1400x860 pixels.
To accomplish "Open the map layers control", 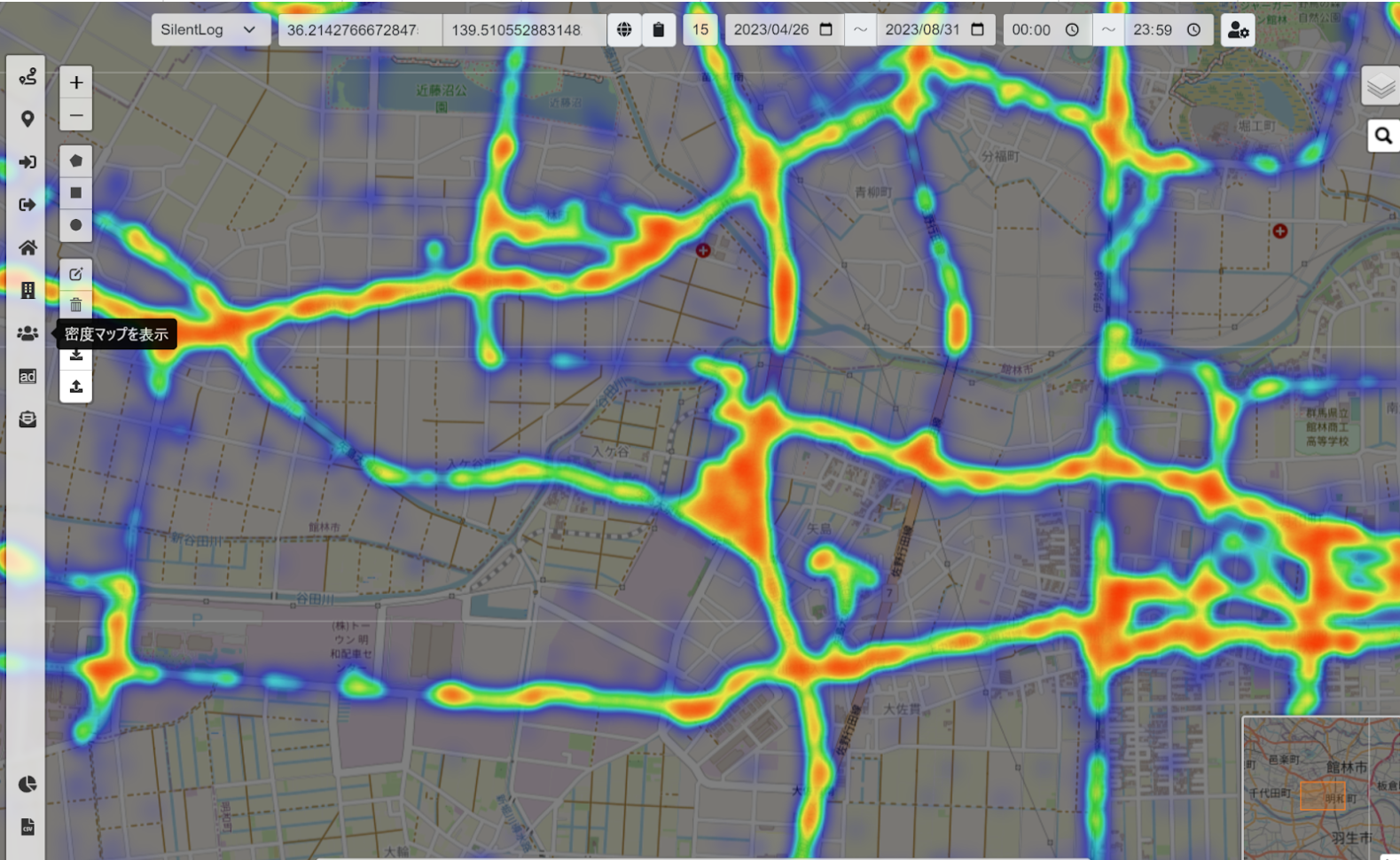I will 1380,87.
